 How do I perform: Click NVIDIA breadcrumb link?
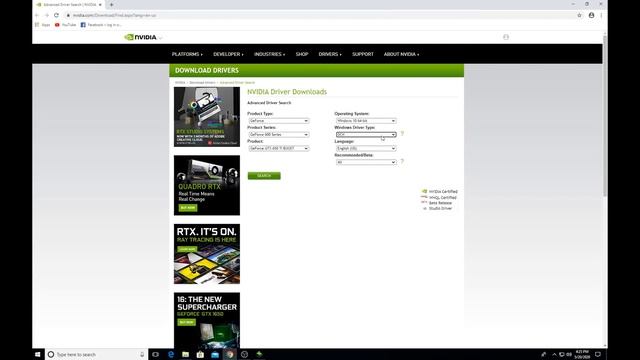pos(180,82)
